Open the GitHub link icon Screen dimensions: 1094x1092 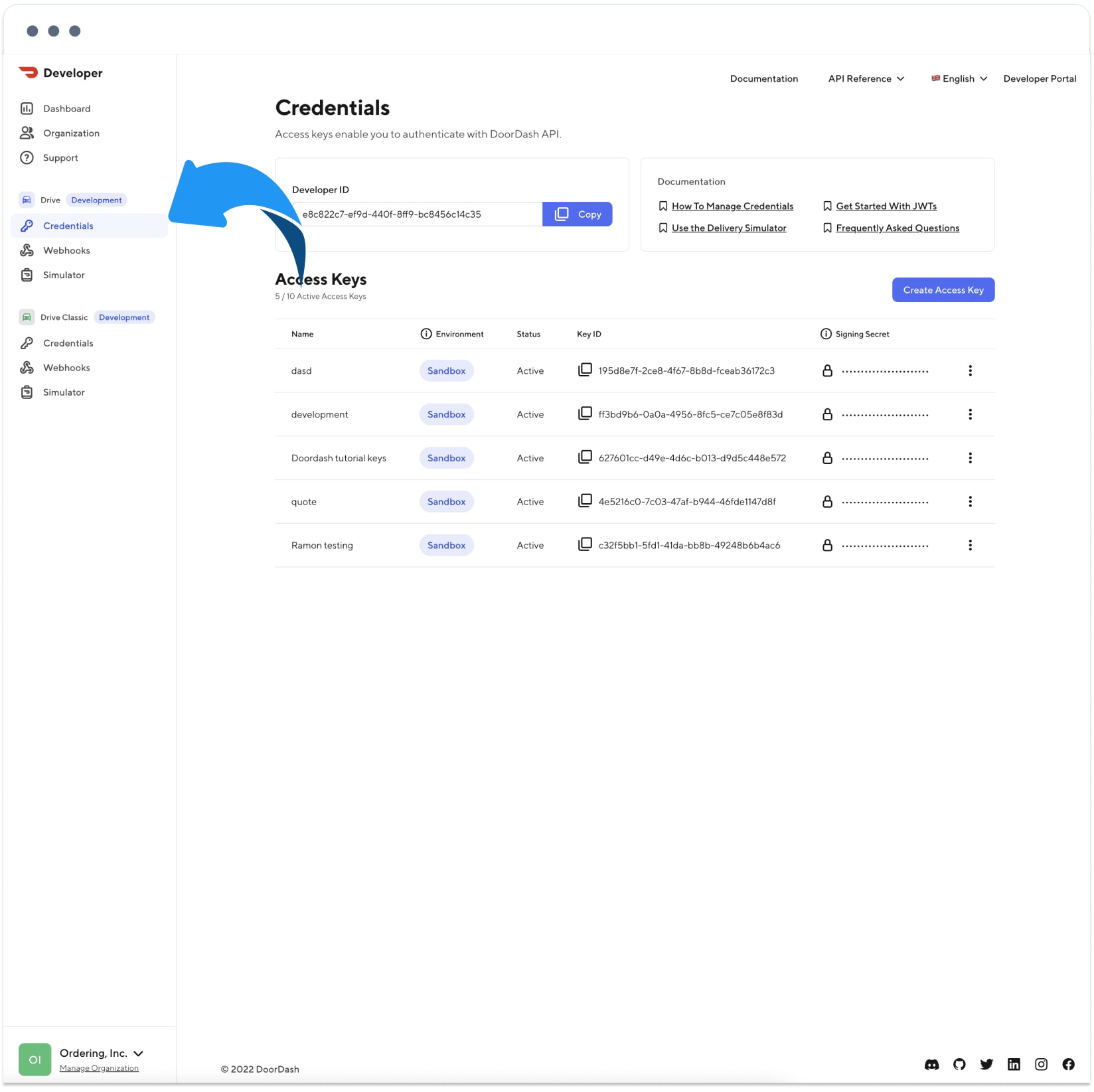pos(959,1064)
